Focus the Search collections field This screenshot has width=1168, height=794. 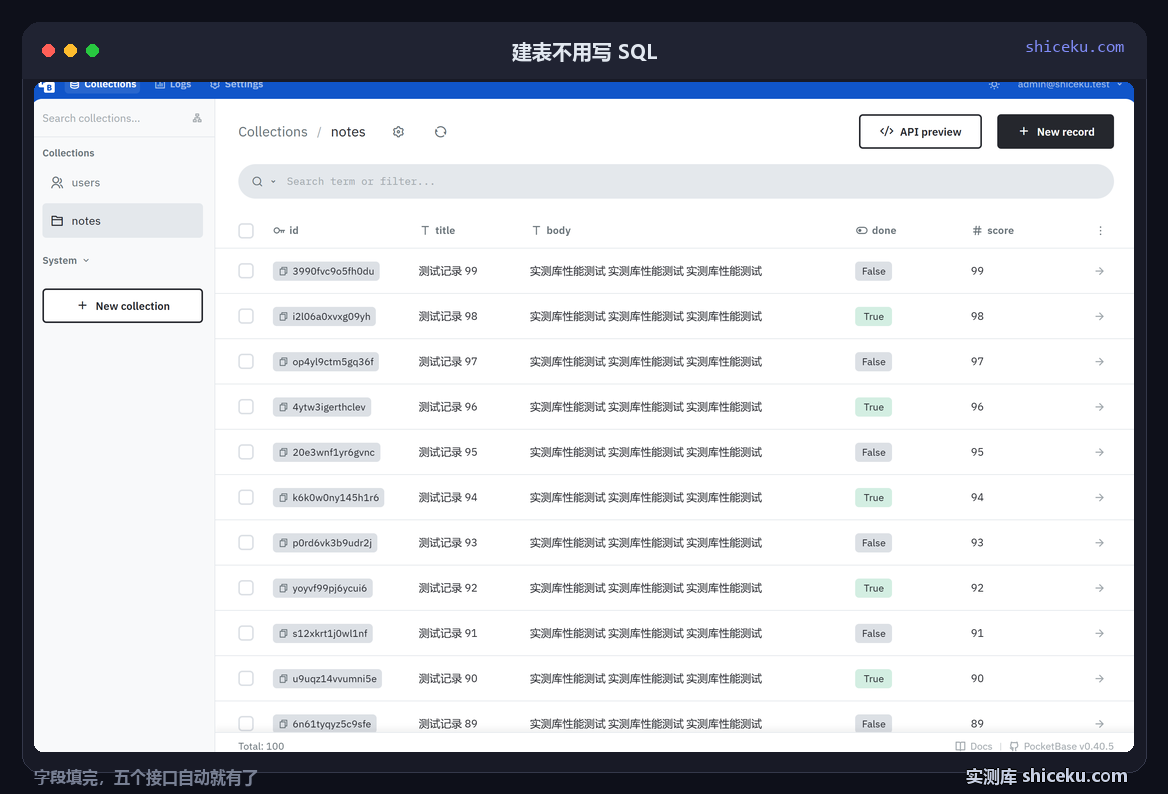click(113, 118)
